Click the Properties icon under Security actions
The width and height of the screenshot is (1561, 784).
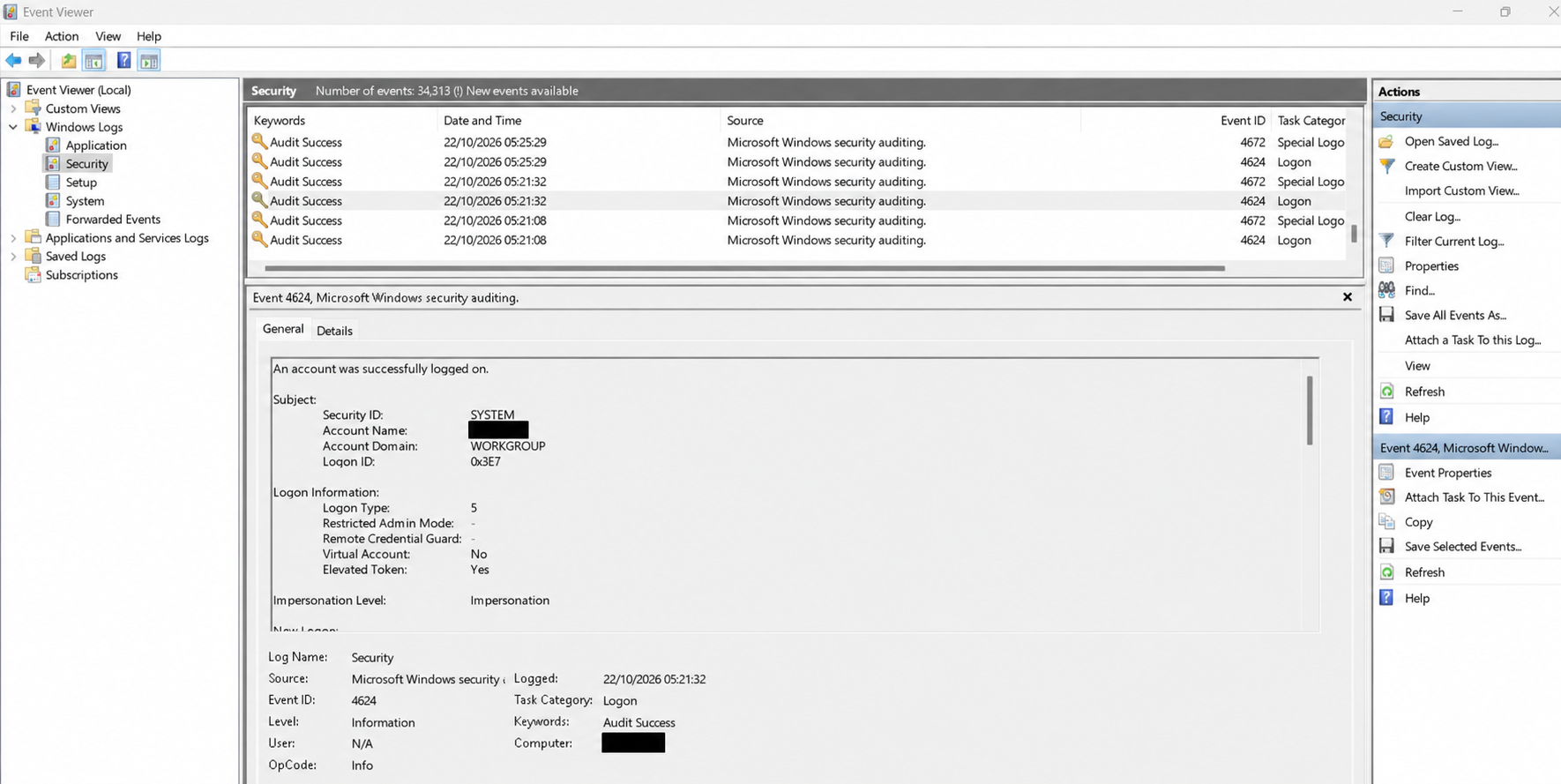coord(1386,265)
